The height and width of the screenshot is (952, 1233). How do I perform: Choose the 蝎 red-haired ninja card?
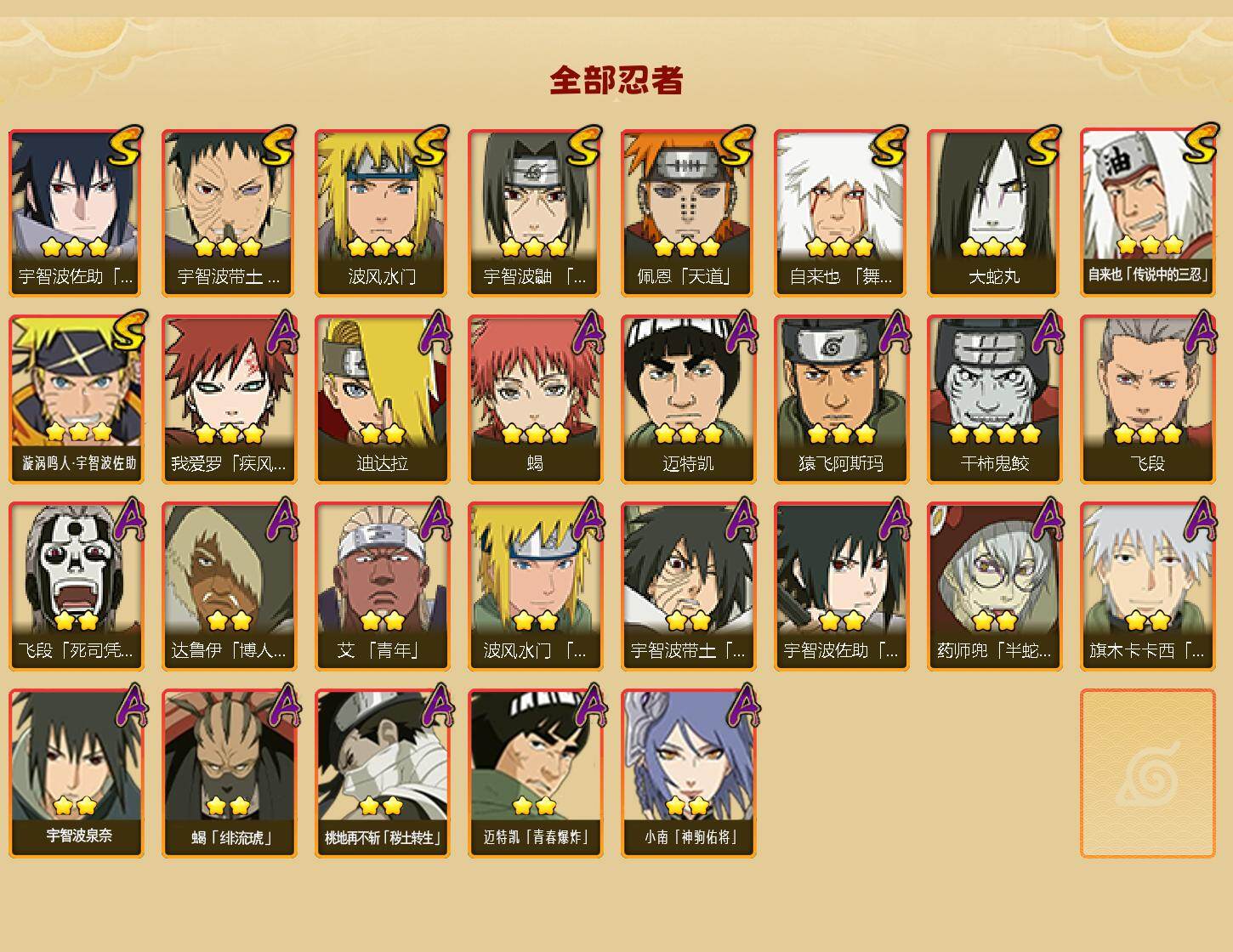click(536, 399)
